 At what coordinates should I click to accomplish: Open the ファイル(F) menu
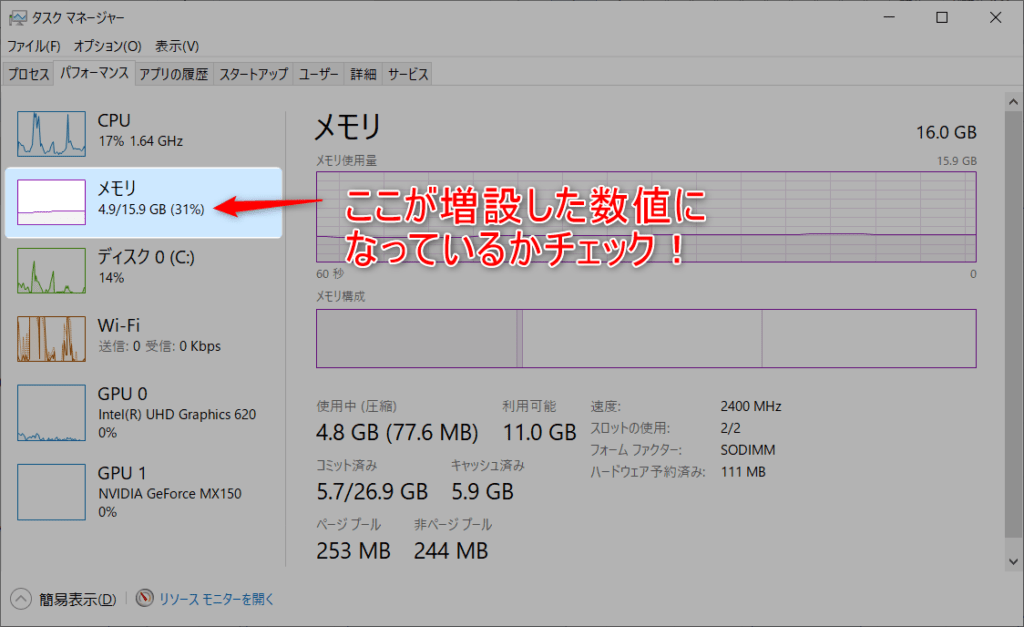34,46
